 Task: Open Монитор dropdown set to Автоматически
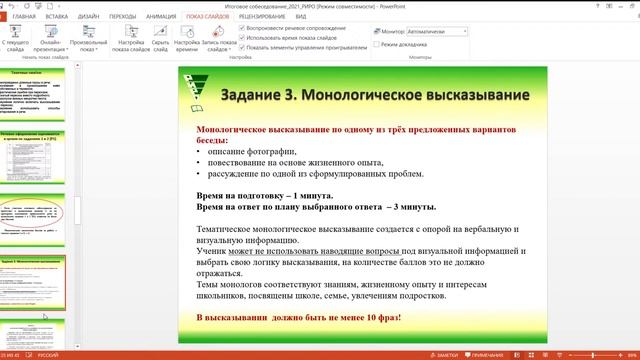pyautogui.click(x=437, y=31)
